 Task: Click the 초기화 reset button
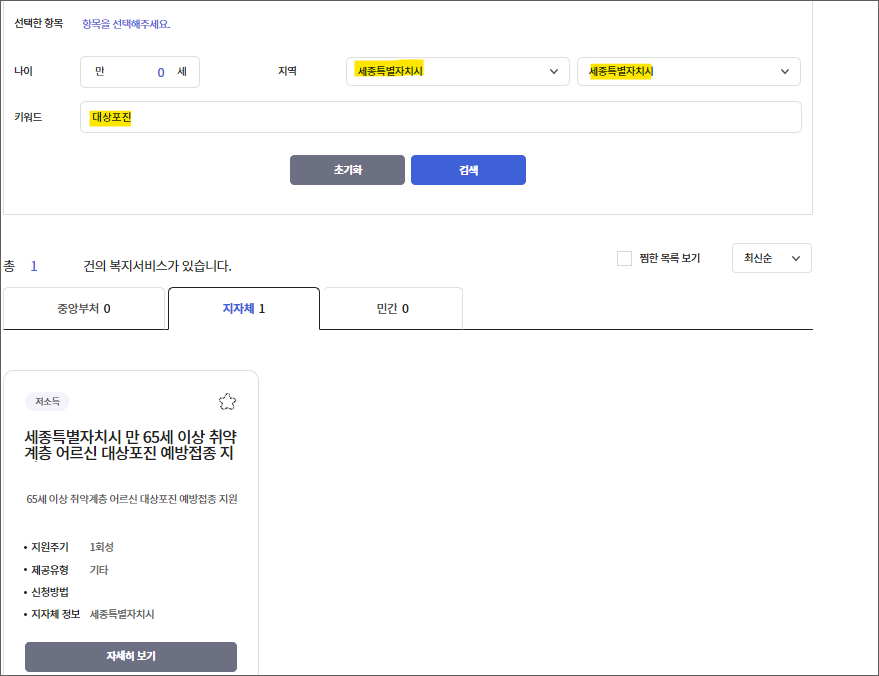click(347, 170)
